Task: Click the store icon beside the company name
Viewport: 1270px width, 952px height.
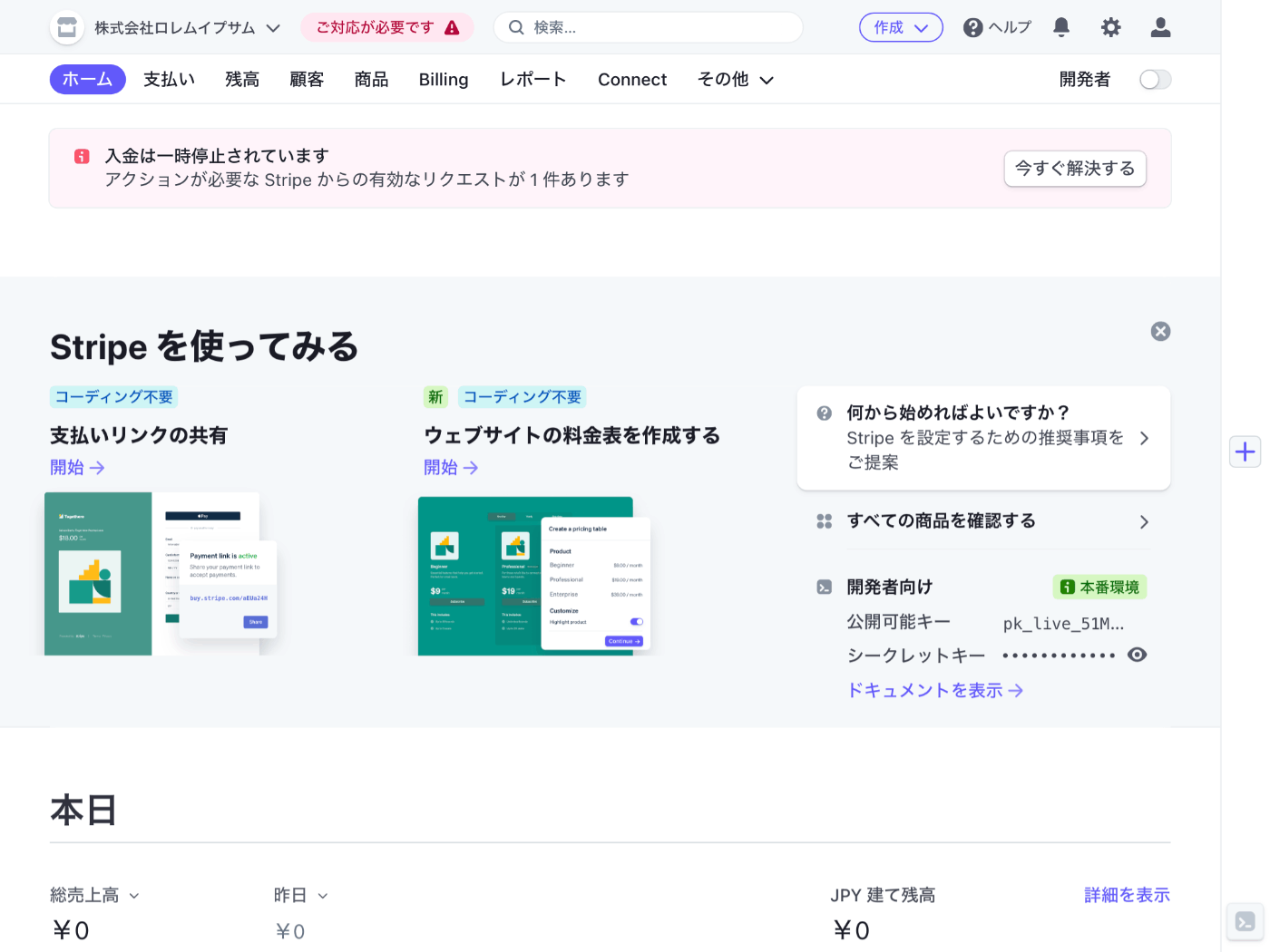Action: pos(67,28)
